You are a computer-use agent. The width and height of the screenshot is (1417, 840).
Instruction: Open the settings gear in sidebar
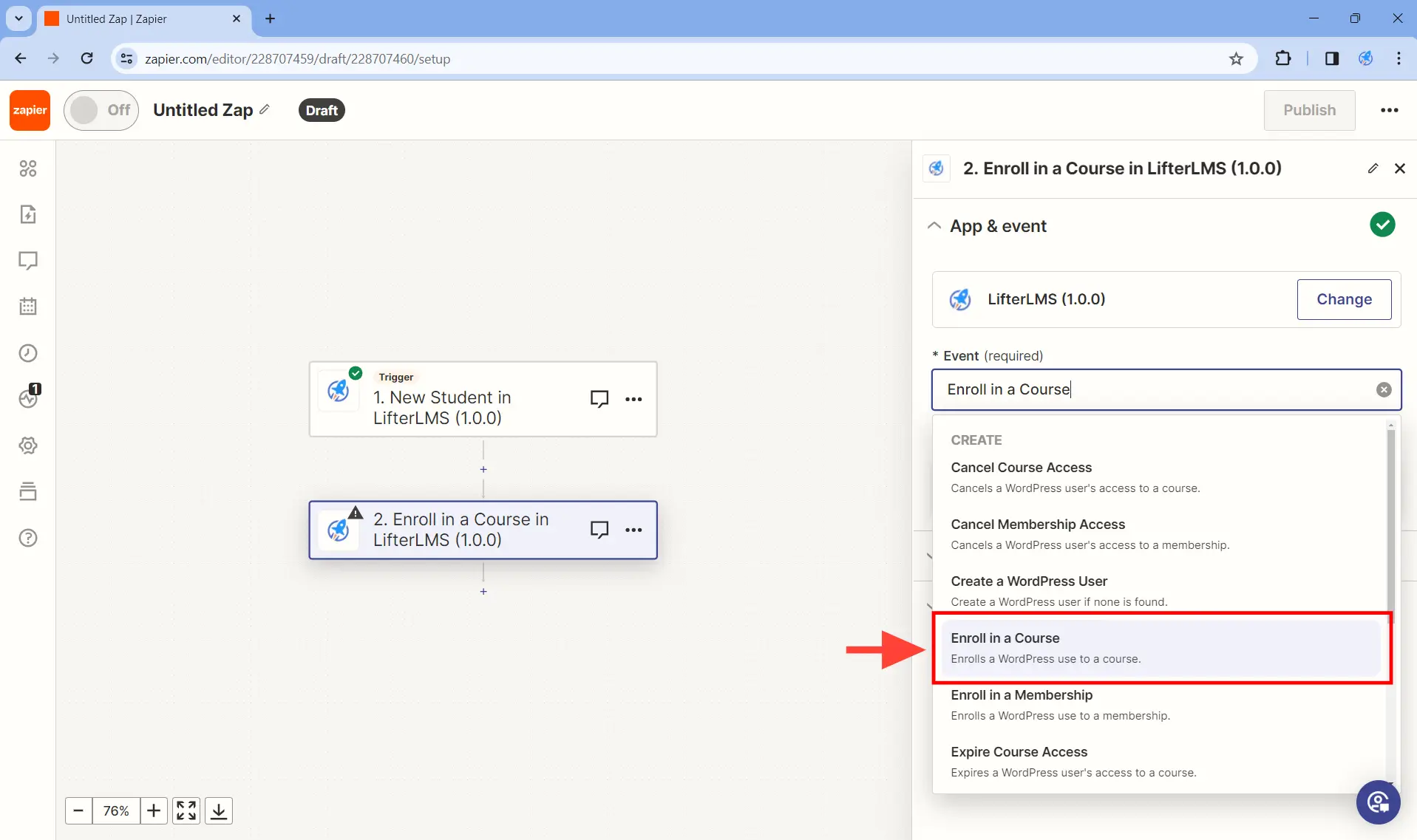[x=28, y=445]
